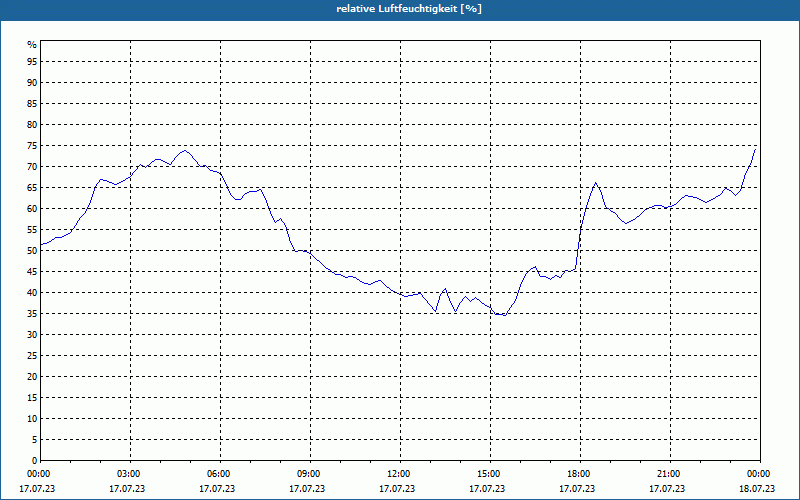Screen dimensions: 800x500
Task: Click the y-axis label 10
Action: coord(32,418)
